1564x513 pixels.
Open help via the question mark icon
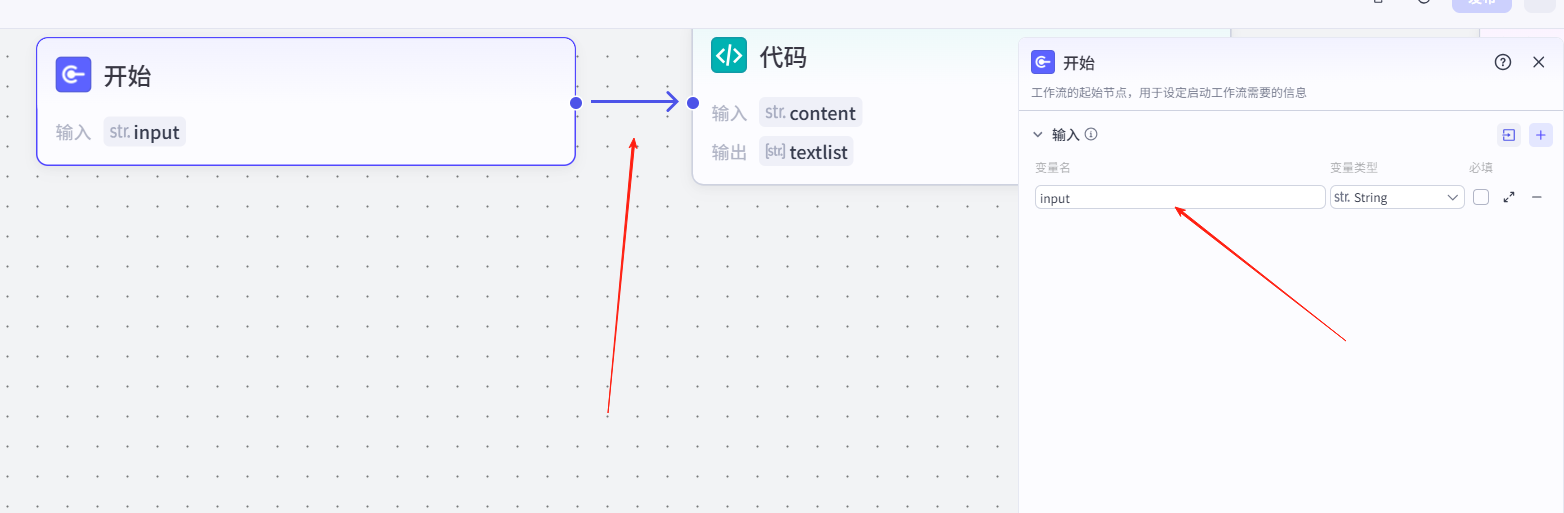pos(1502,62)
